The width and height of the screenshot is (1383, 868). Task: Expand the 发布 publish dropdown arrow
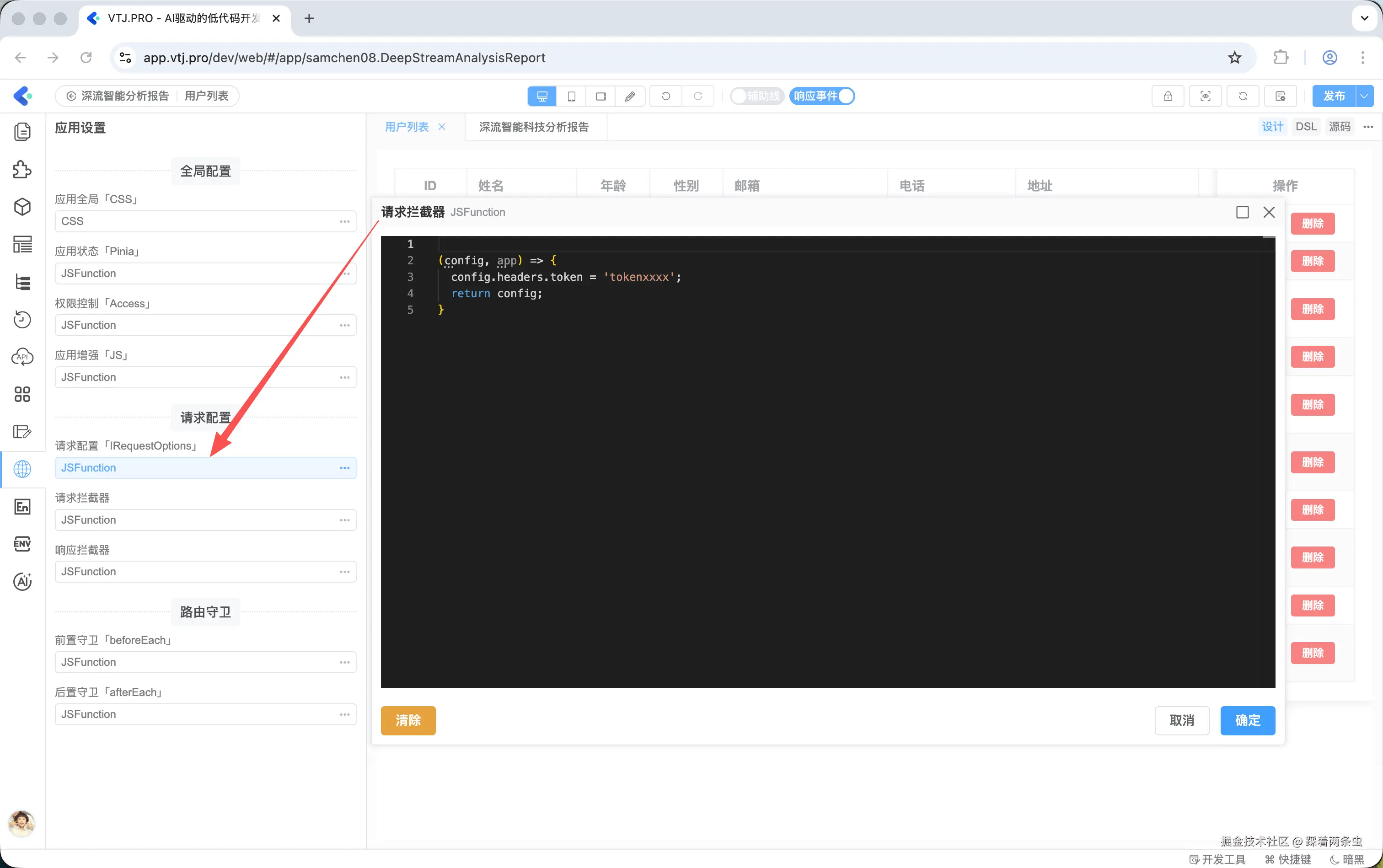(x=1365, y=96)
